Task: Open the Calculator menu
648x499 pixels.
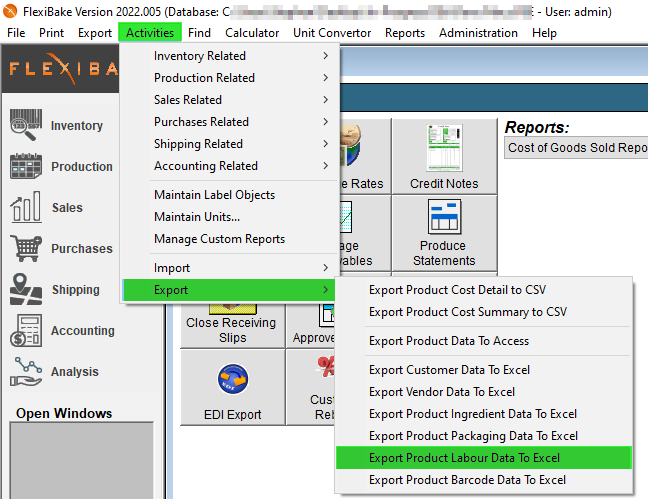Action: click(x=252, y=32)
